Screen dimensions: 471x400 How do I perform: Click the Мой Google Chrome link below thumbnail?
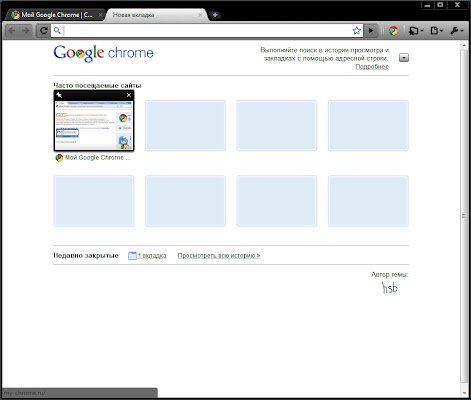point(98,158)
